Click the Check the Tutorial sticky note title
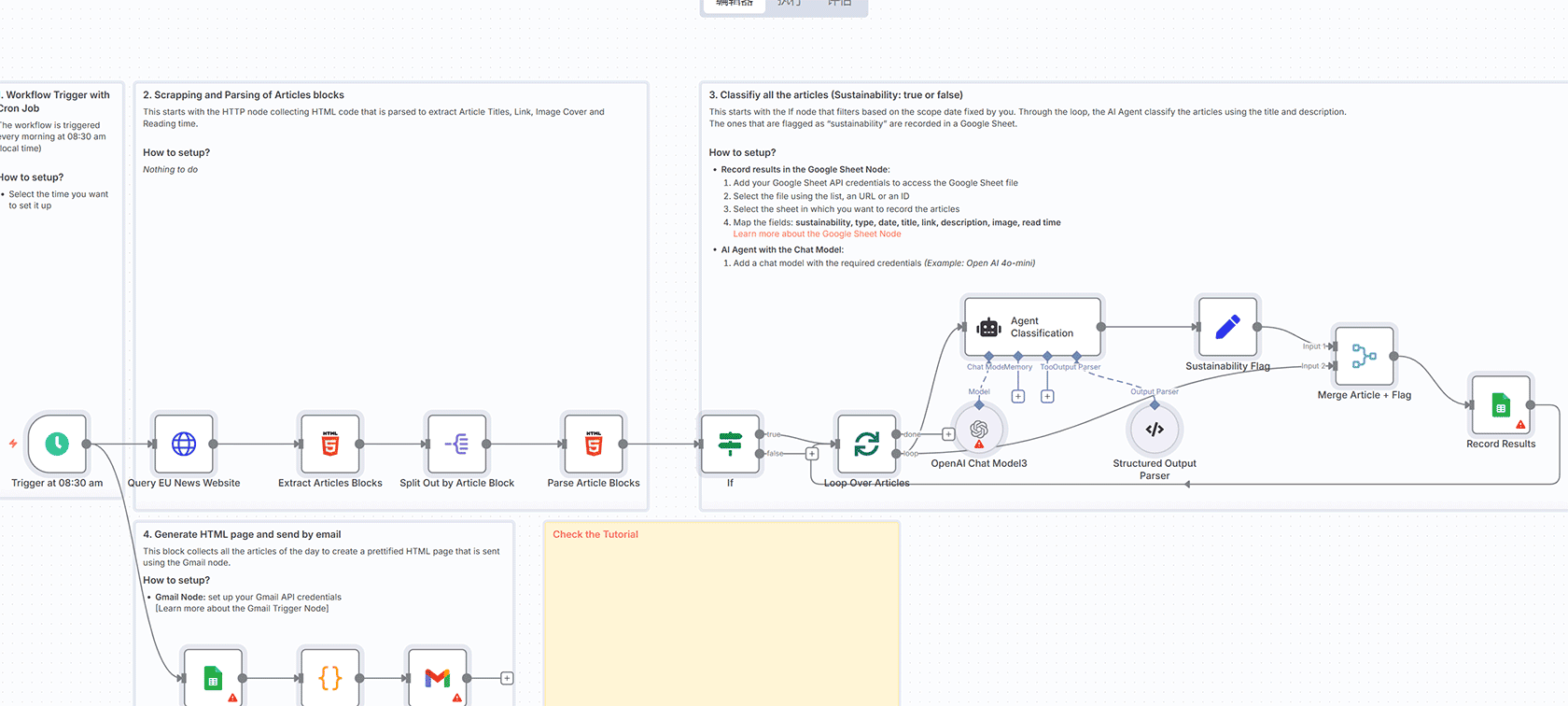The image size is (1568, 706). pos(595,535)
